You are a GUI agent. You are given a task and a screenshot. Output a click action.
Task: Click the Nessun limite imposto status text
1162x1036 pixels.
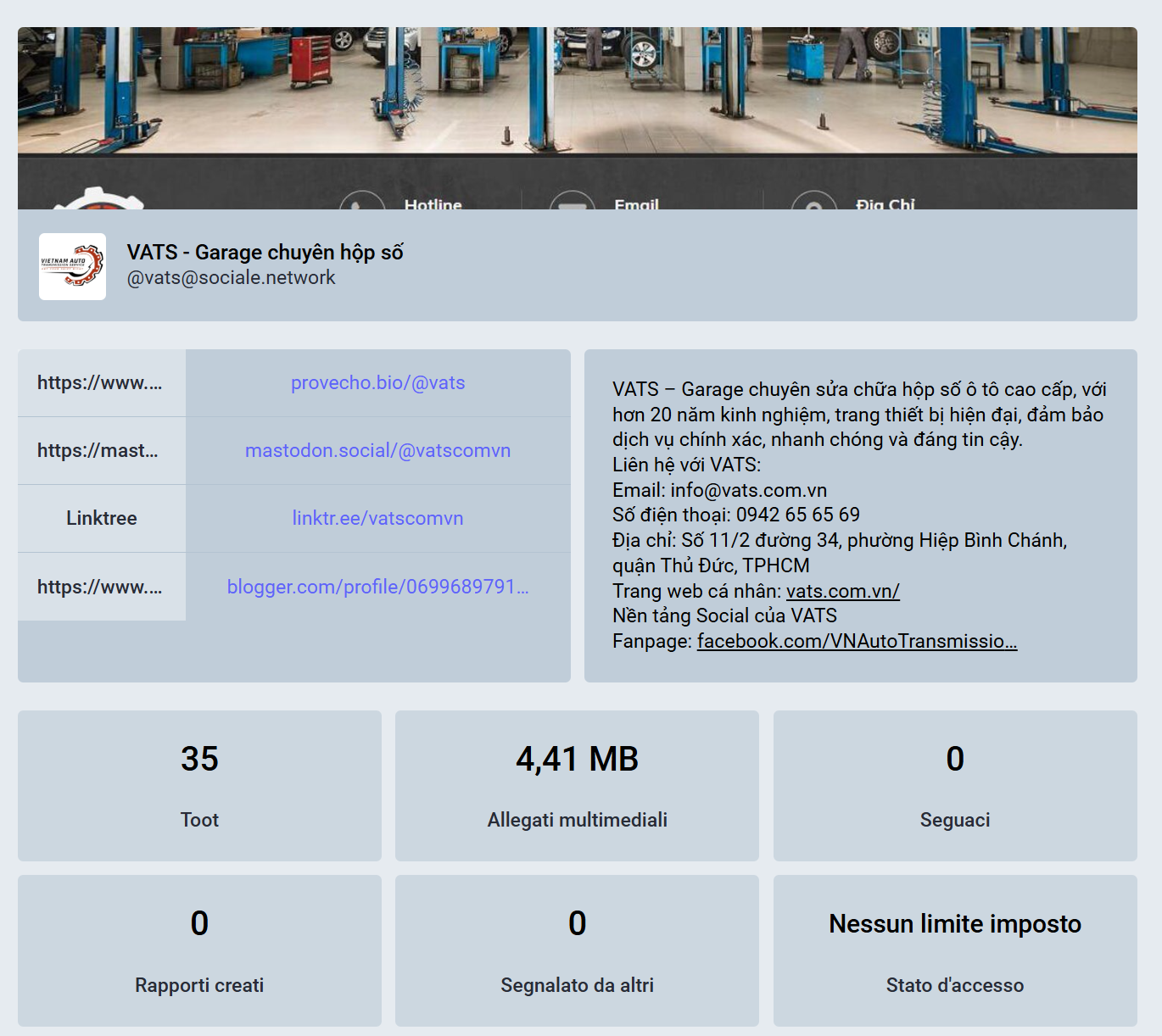pyautogui.click(x=955, y=924)
